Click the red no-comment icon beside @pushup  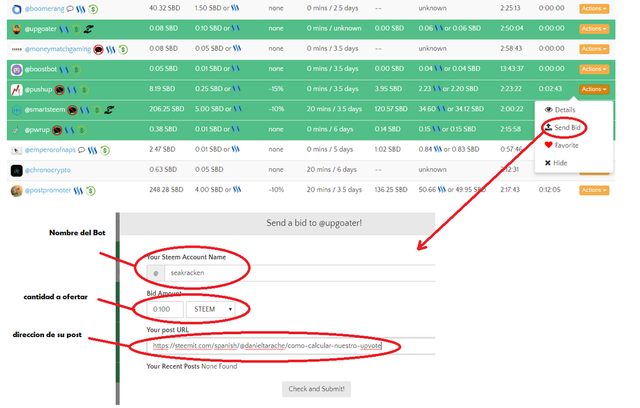pyautogui.click(x=60, y=90)
